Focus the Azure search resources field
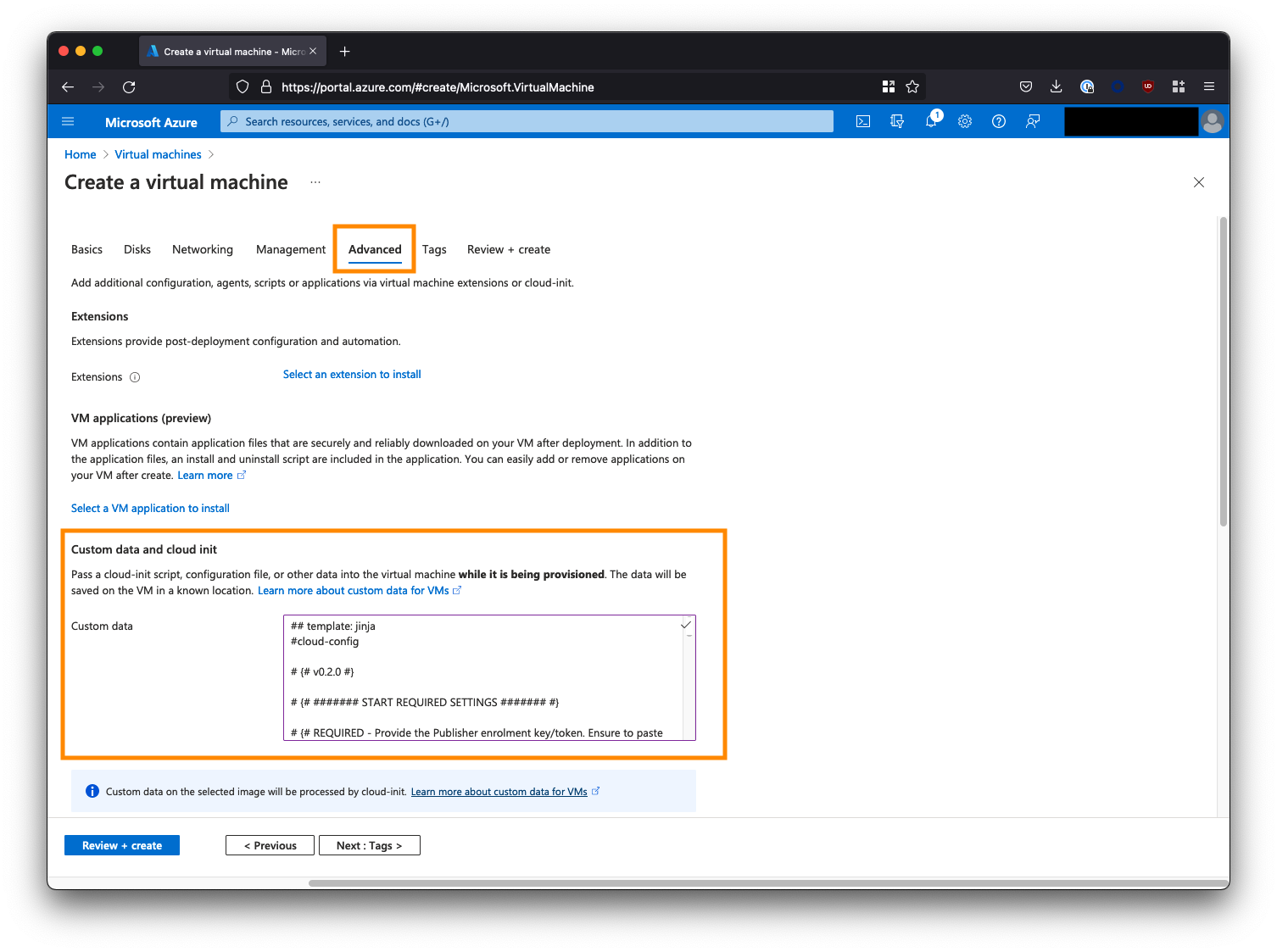 527,121
